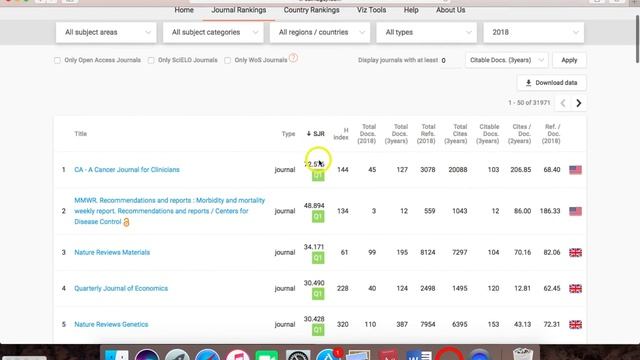The image size is (640, 360).
Task: Toggle Only Open Access Journals checkbox
Action: 57,60
